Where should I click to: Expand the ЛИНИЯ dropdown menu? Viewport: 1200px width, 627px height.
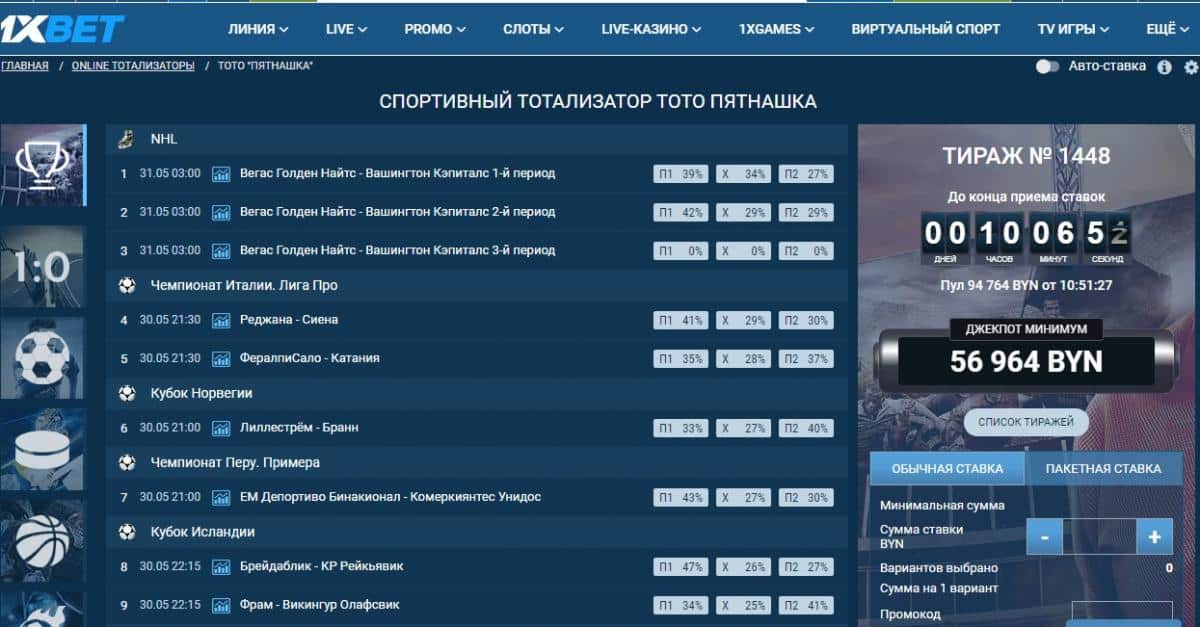tap(258, 29)
